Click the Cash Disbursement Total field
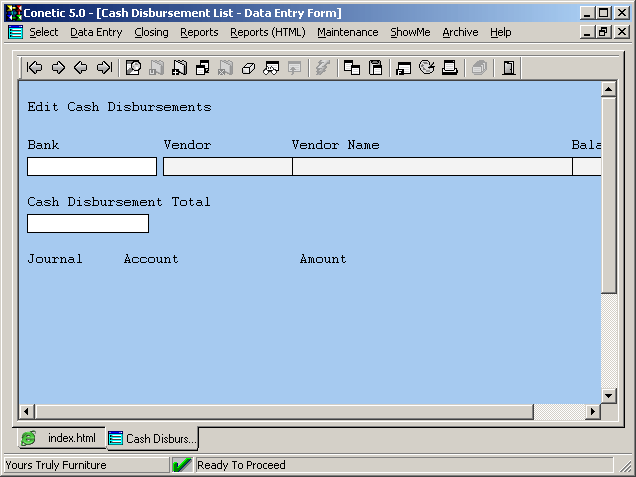Viewport: 636px width, 477px height. point(88,224)
